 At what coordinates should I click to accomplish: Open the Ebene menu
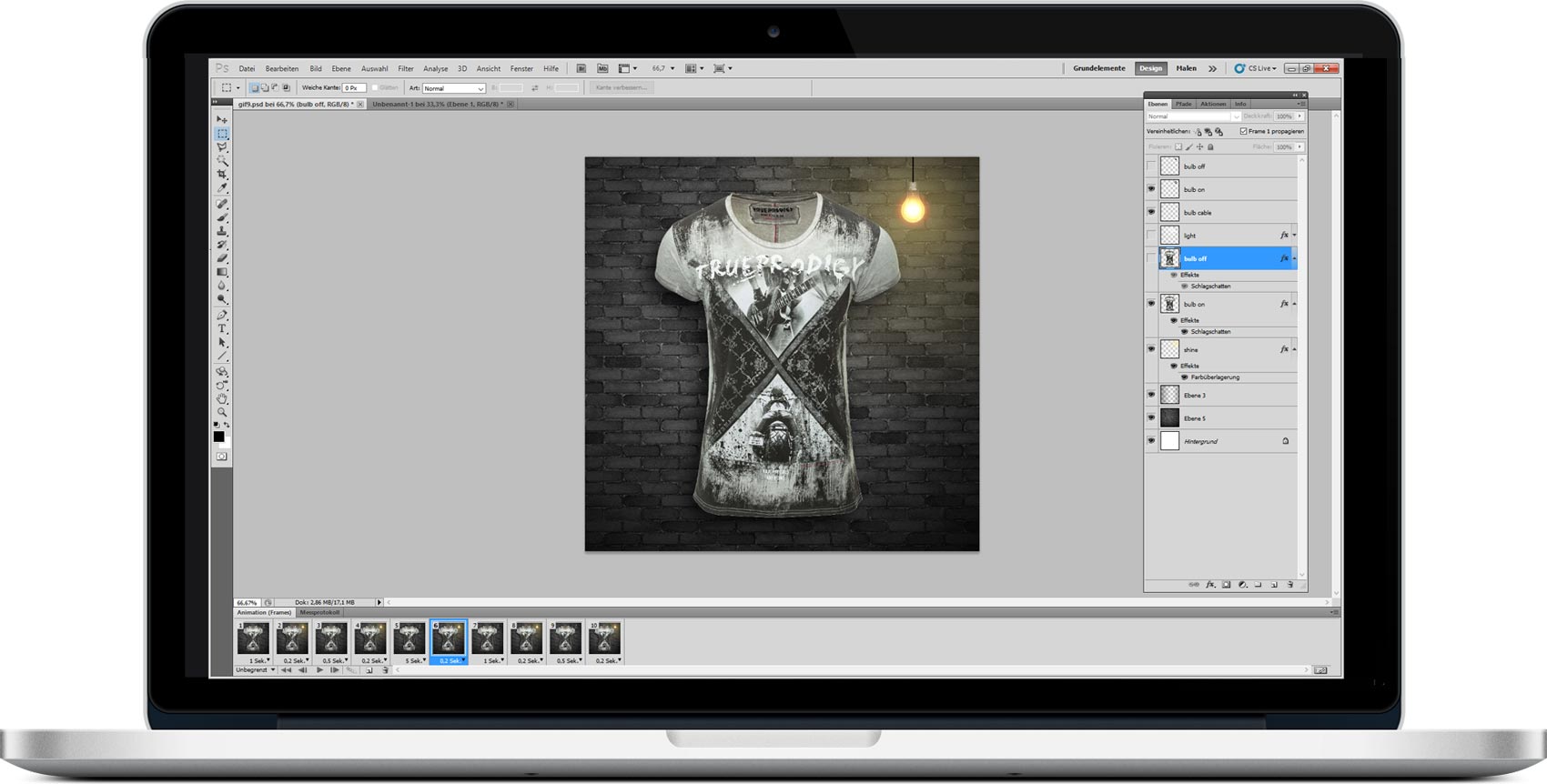(341, 68)
